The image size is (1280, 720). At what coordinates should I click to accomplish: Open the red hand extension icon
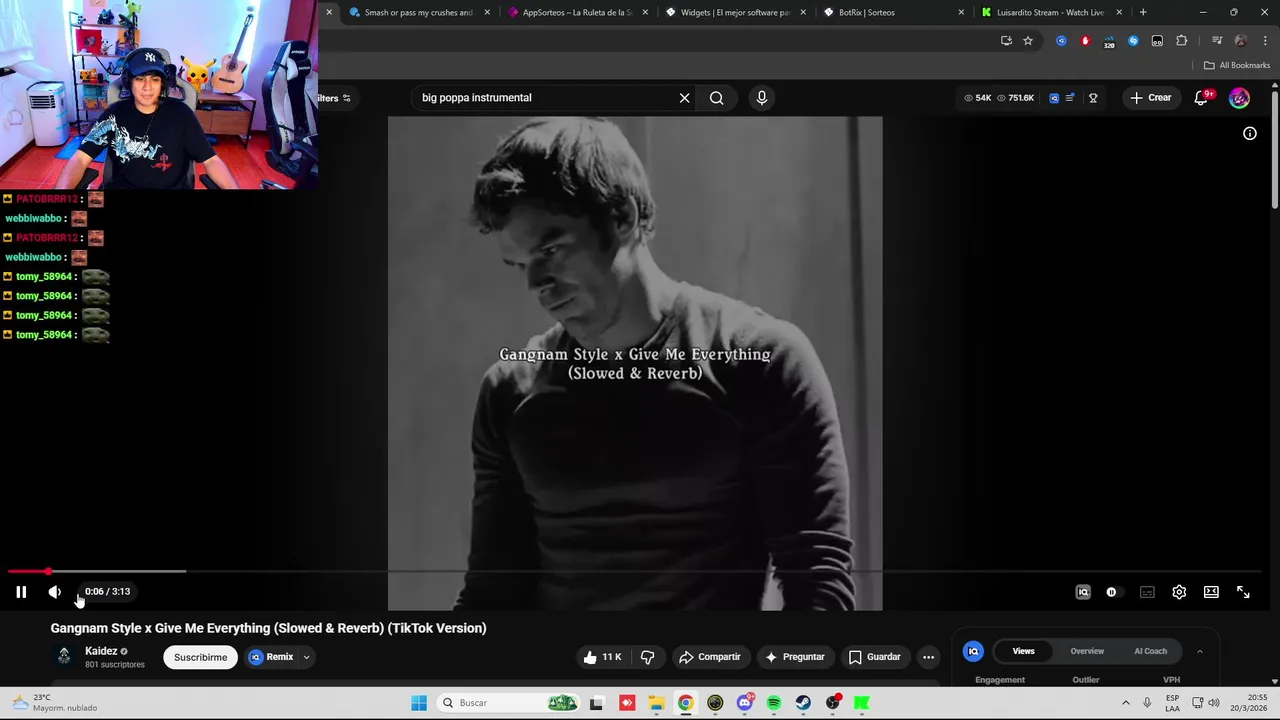pos(1085,41)
